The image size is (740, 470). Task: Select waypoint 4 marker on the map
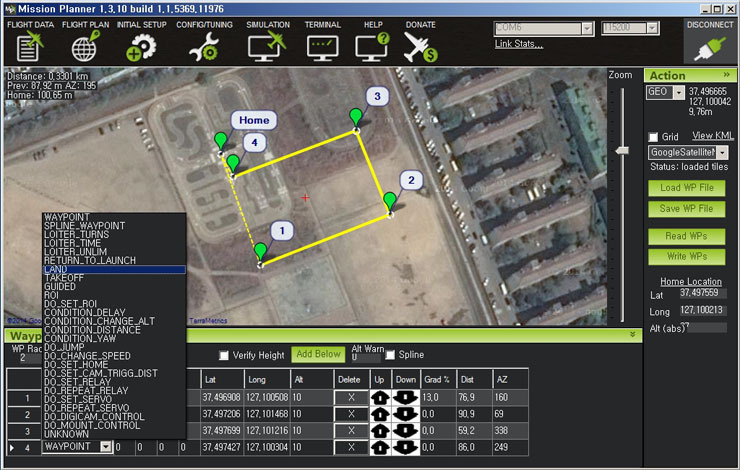(x=233, y=163)
